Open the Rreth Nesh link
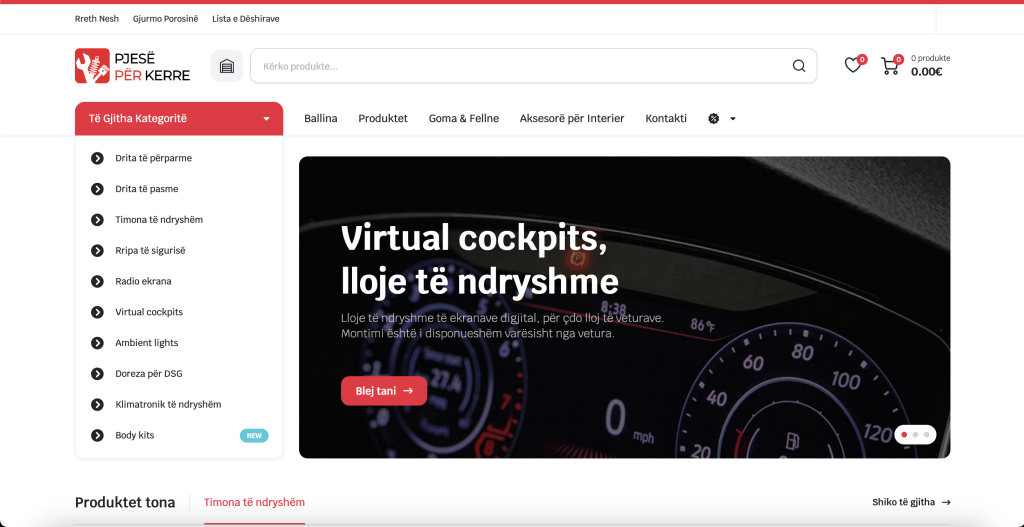Viewport: 1024px width, 527px height. pos(97,19)
